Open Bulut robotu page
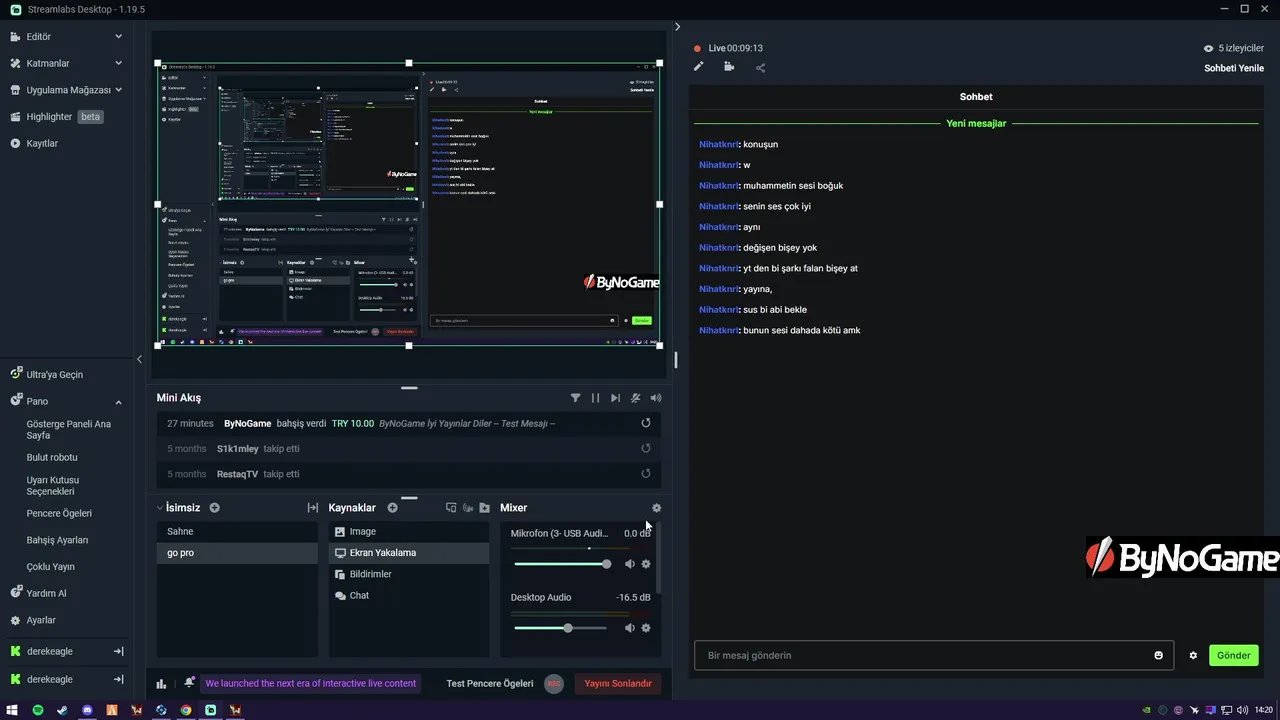The height and width of the screenshot is (720, 1280). click(x=52, y=457)
